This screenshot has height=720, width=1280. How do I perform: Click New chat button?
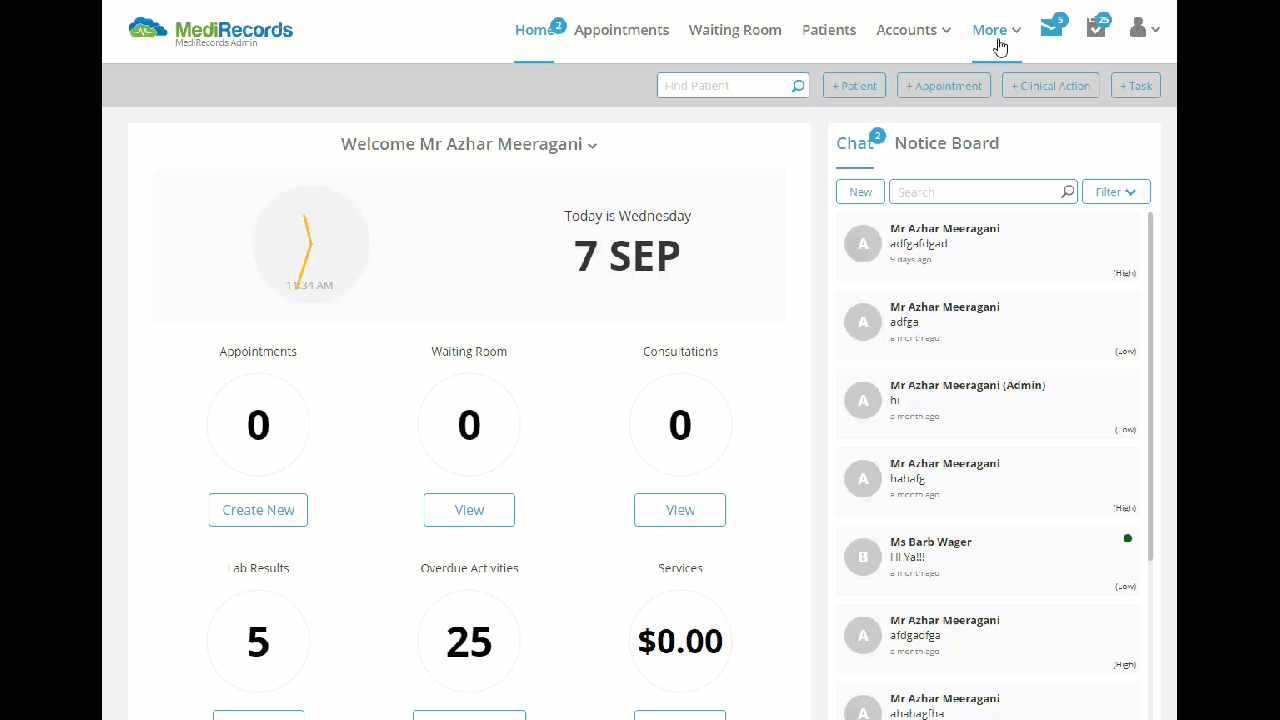(860, 192)
